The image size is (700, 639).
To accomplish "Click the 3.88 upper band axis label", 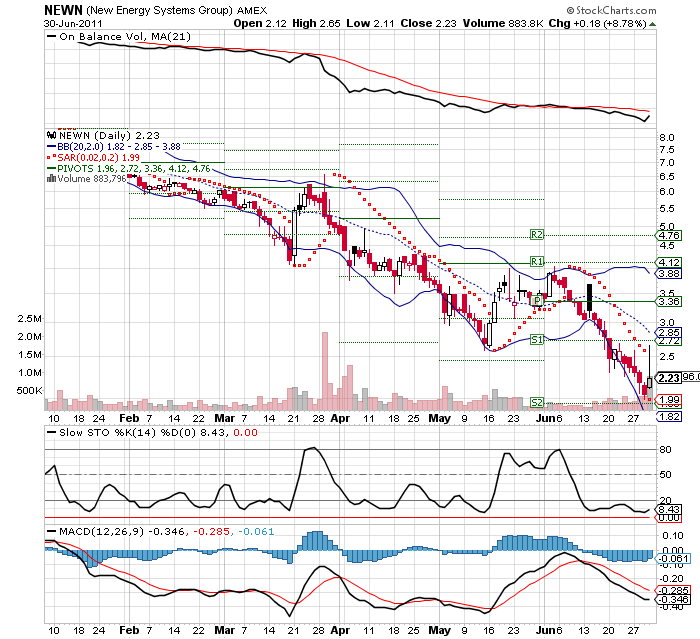I will pyautogui.click(x=669, y=273).
